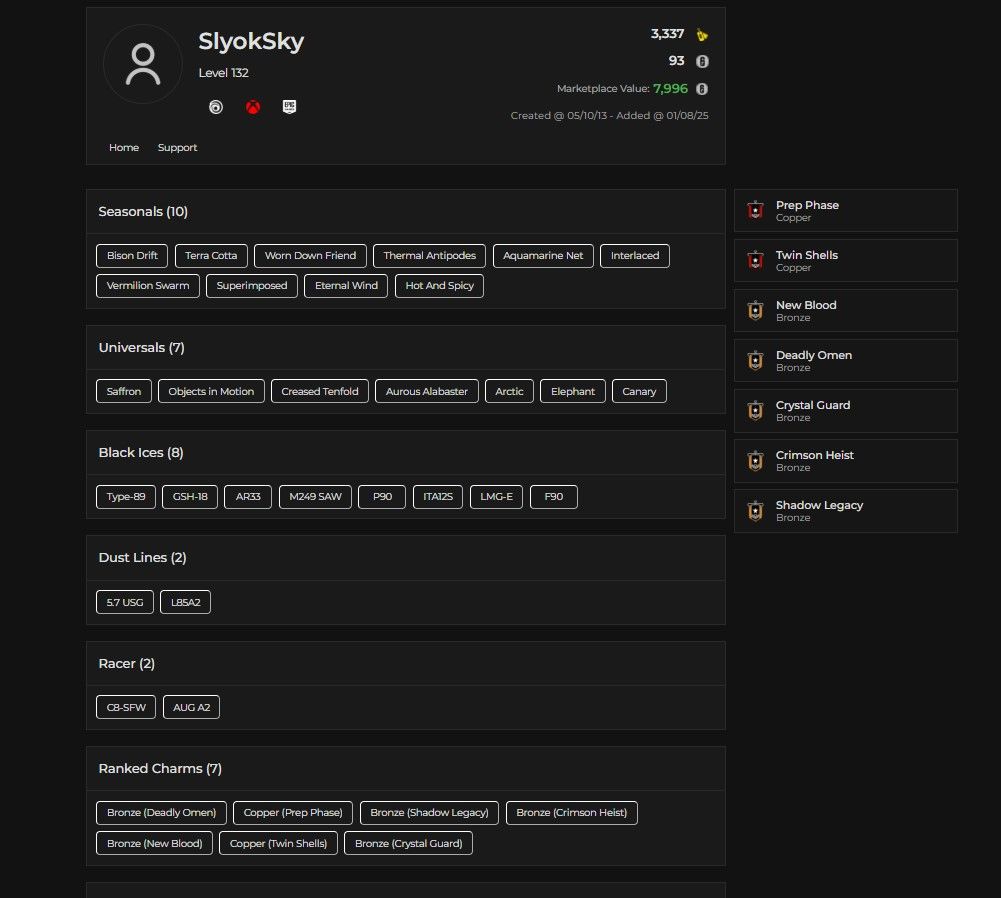Pick the F90 Black Ice tag
1001x898 pixels.
[554, 497]
